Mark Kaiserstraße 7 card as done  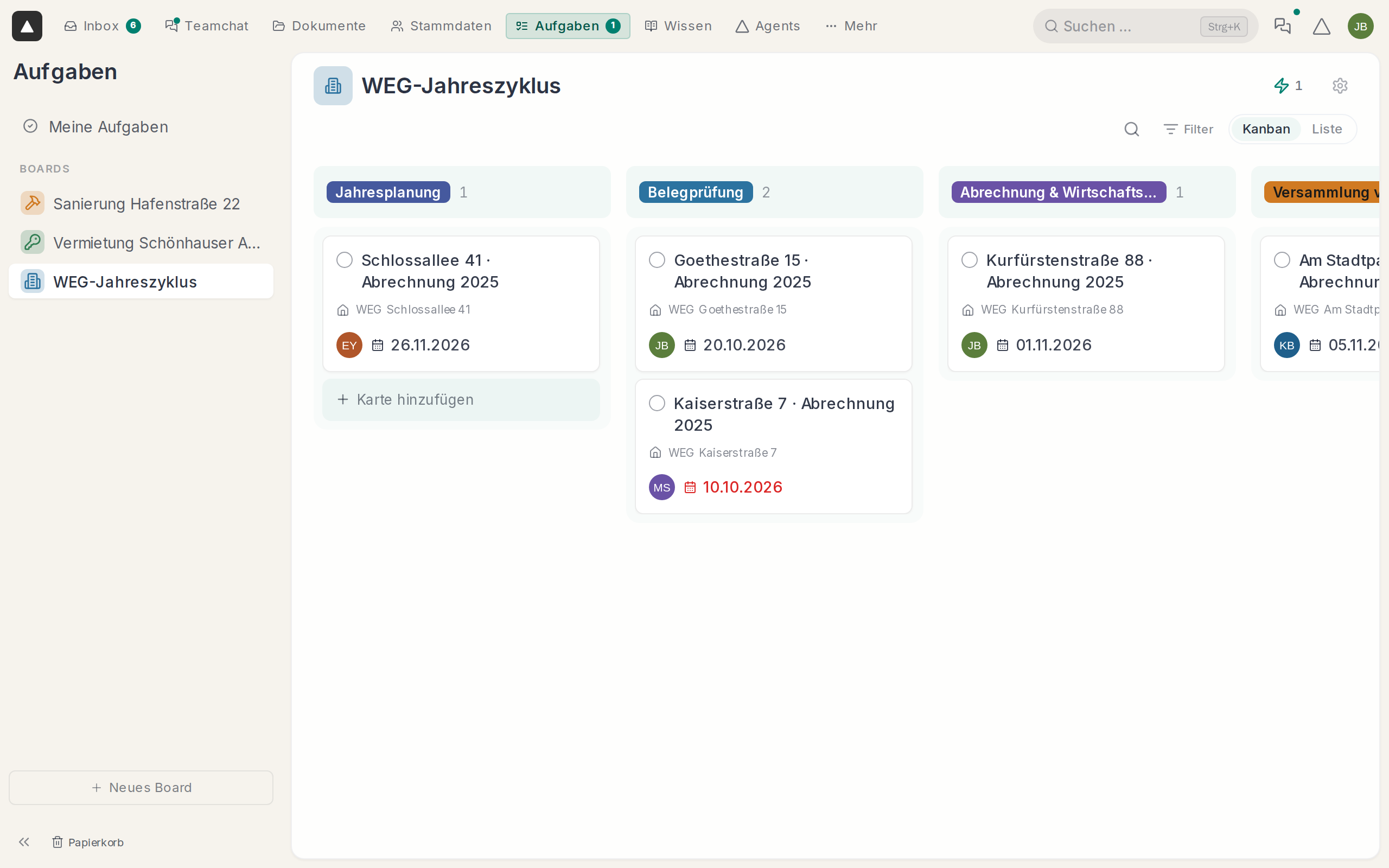pos(657,403)
